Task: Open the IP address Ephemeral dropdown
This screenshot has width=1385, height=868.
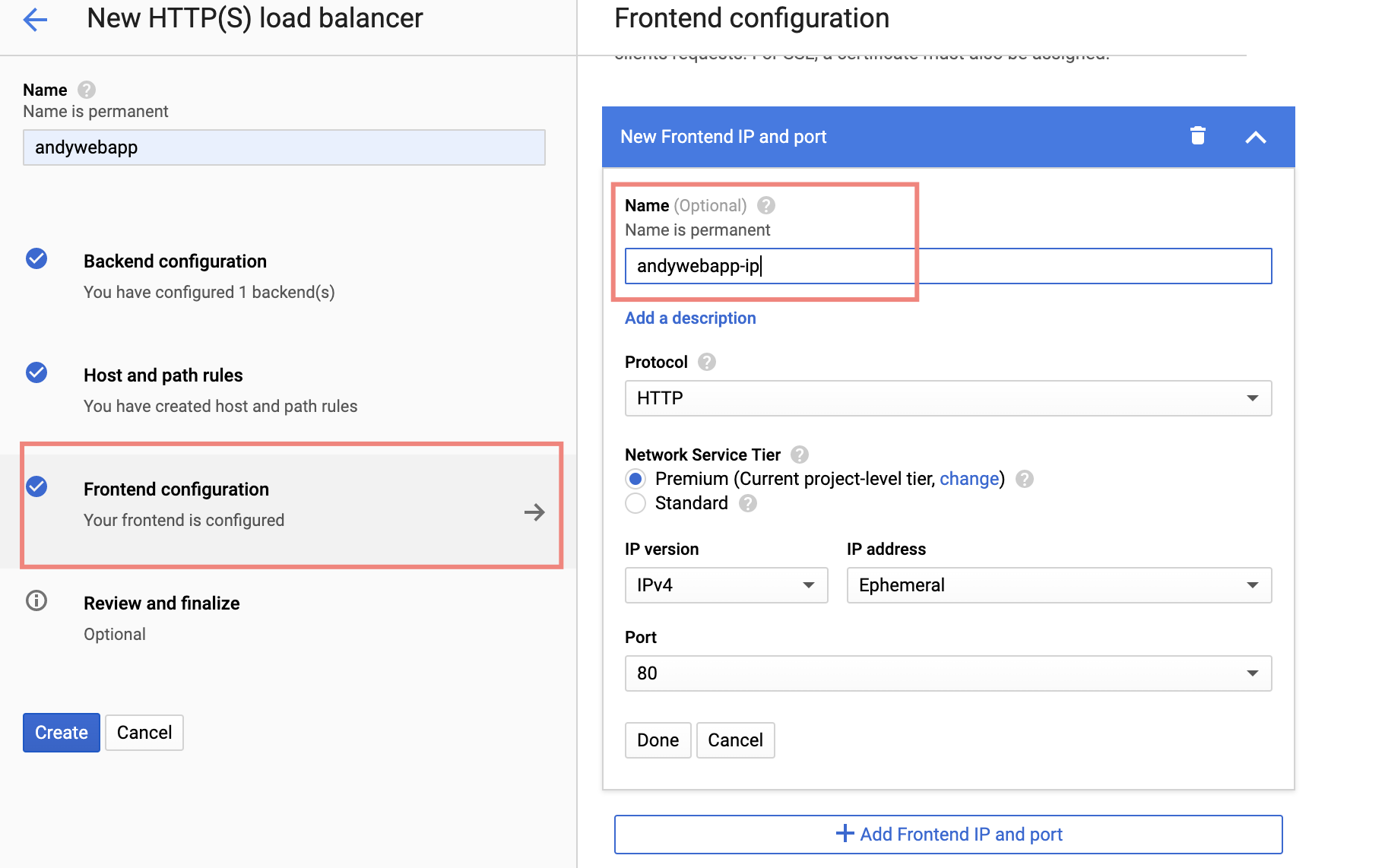Action: tap(1058, 585)
